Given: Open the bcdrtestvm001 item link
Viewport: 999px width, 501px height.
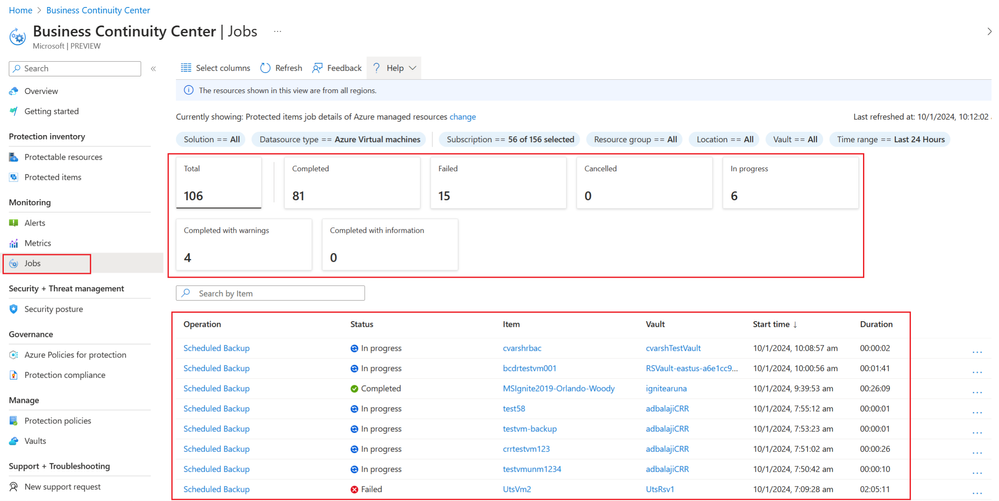Looking at the screenshot, I should (x=529, y=368).
